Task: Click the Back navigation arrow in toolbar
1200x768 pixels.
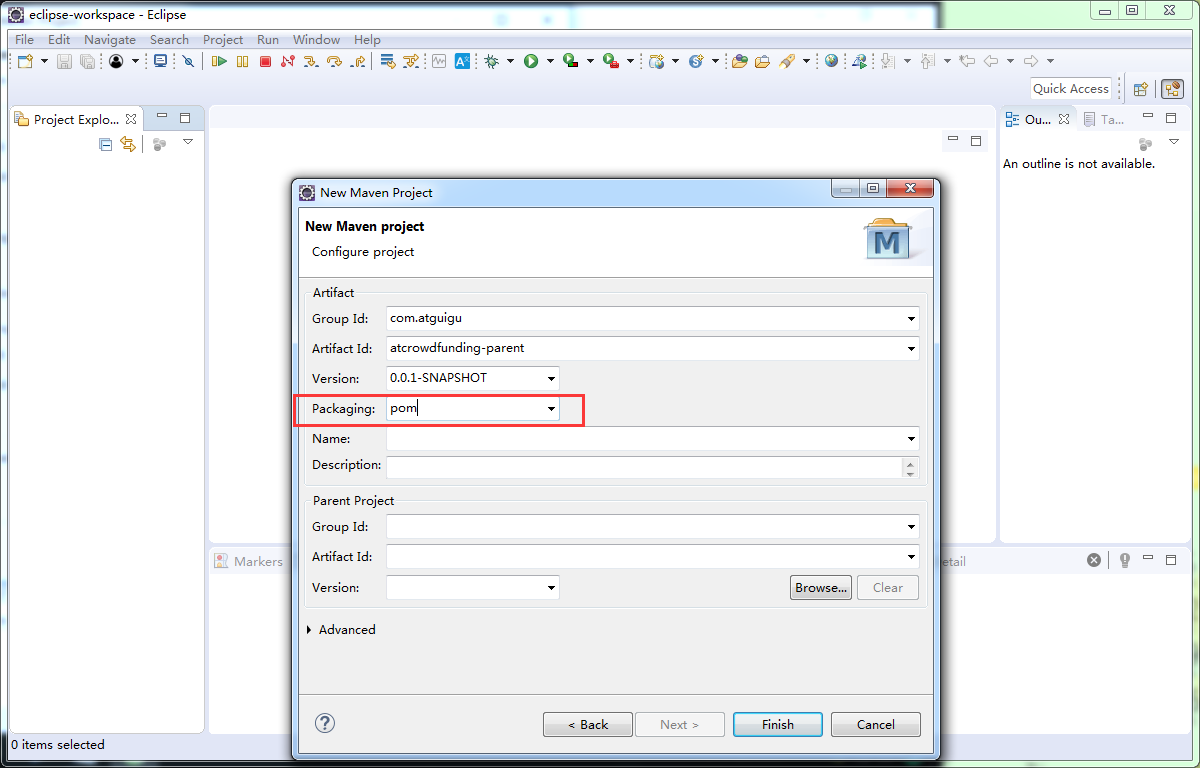Action: [991, 61]
